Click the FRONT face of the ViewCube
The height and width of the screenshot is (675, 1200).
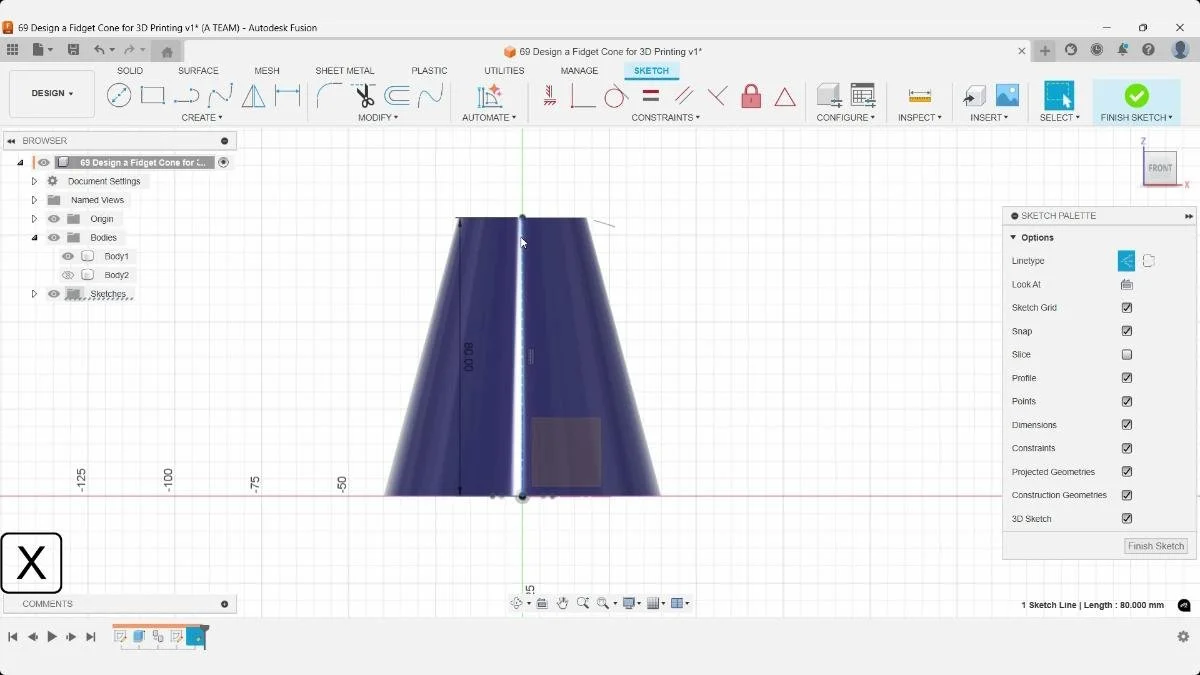(x=1160, y=168)
